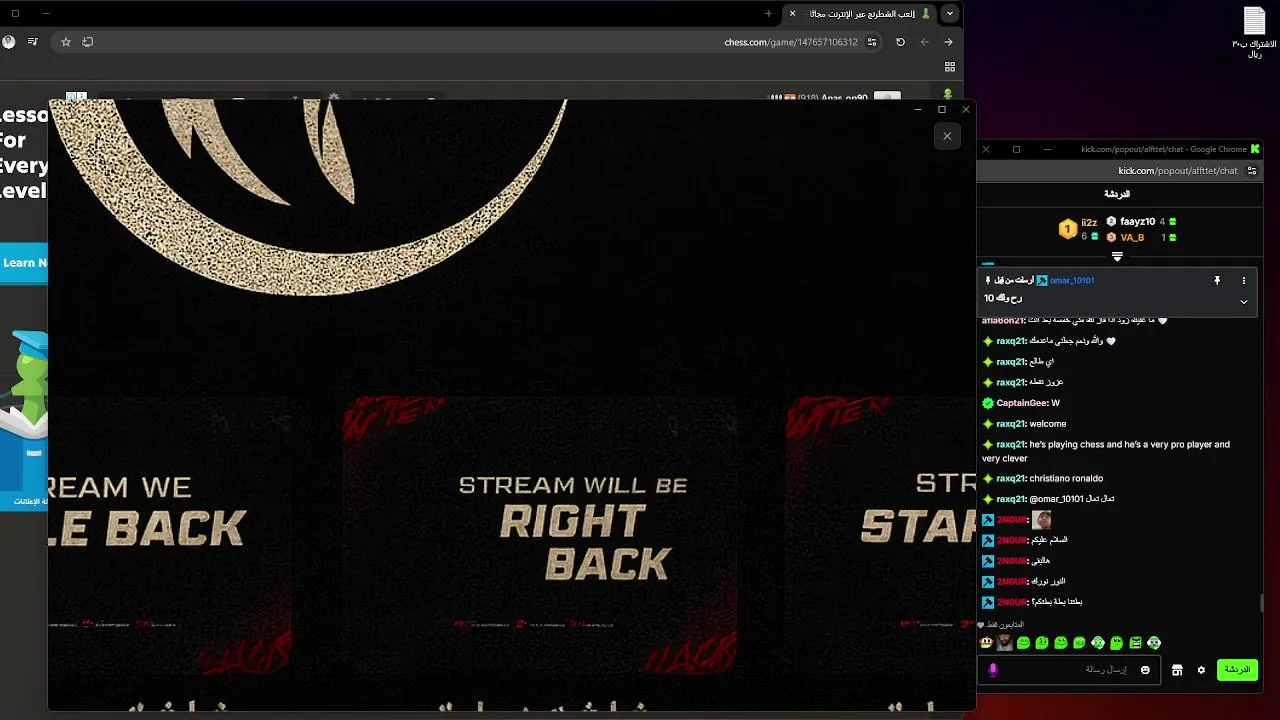Open the emoji picker smiley in message box
Viewport: 1280px width, 720px height.
pos(1145,670)
